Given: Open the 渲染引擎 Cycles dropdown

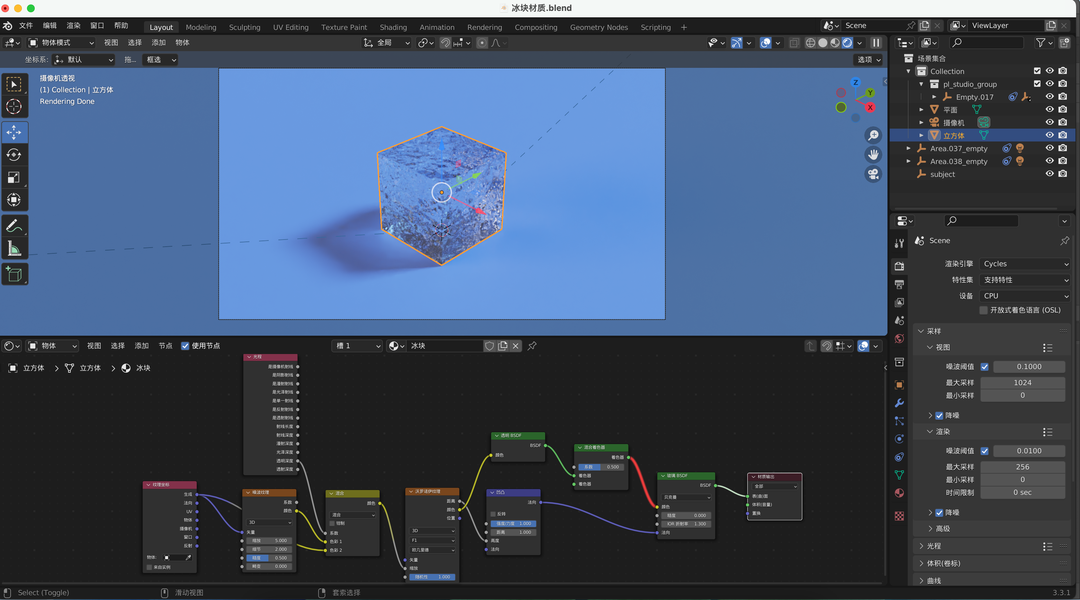Looking at the screenshot, I should (x=1025, y=264).
